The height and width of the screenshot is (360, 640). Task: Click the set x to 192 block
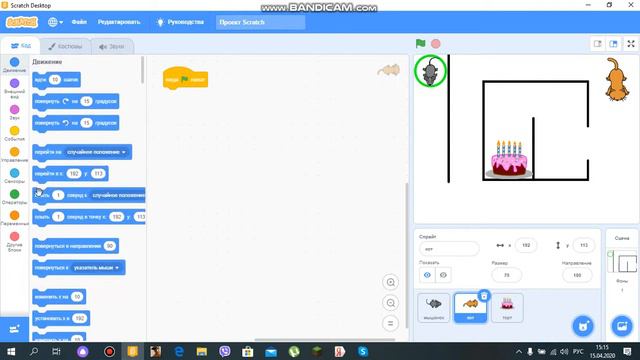pyautogui.click(x=61, y=318)
